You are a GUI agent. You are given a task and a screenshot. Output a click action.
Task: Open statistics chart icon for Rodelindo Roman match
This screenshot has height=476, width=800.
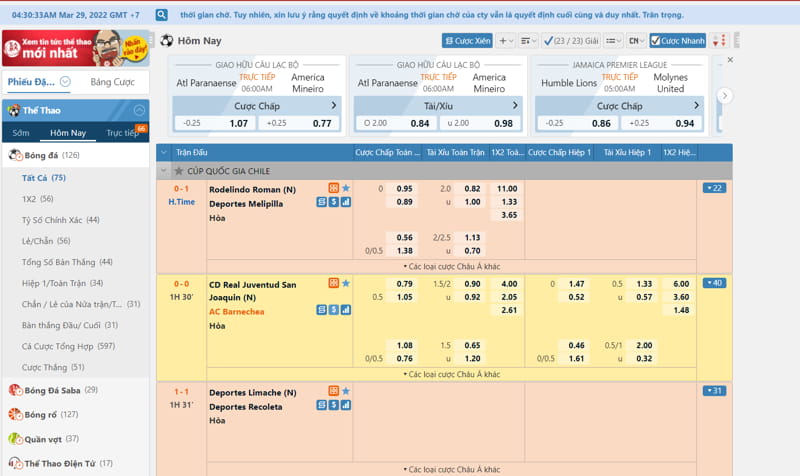[346, 202]
